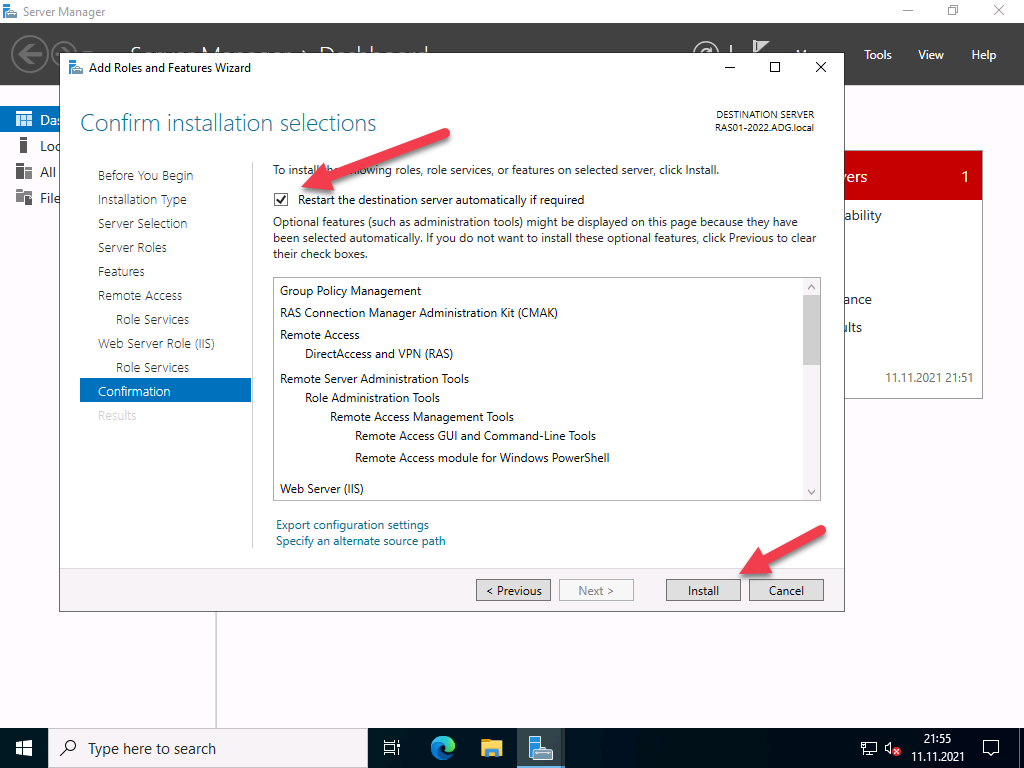This screenshot has height=768, width=1024.
Task: Select Remote Access wizard step
Action: coord(140,296)
